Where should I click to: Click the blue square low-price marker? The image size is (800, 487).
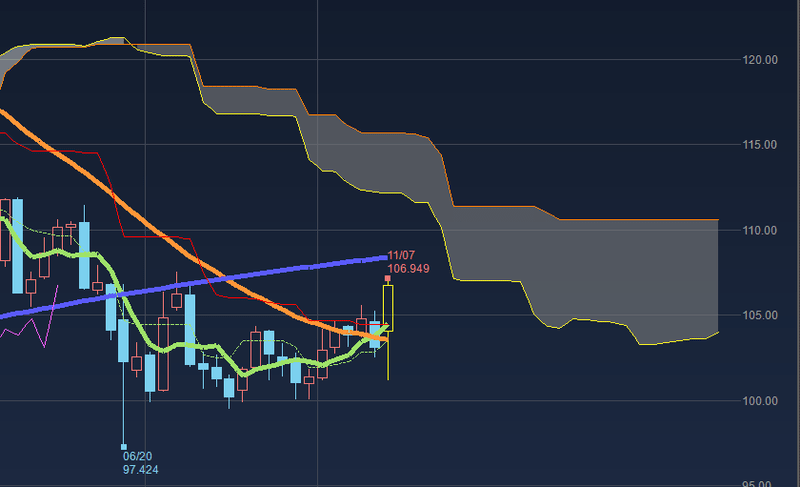point(123,447)
